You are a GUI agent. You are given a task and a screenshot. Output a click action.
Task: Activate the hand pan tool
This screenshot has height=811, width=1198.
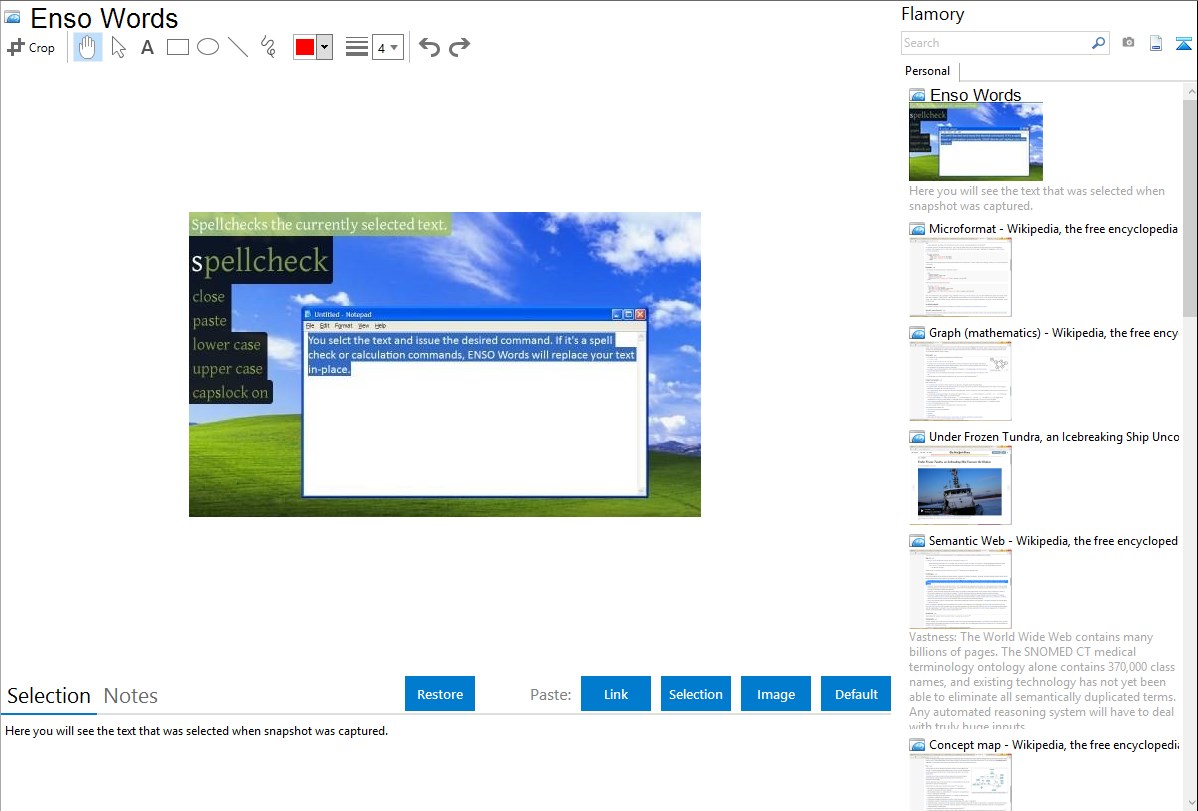point(87,47)
